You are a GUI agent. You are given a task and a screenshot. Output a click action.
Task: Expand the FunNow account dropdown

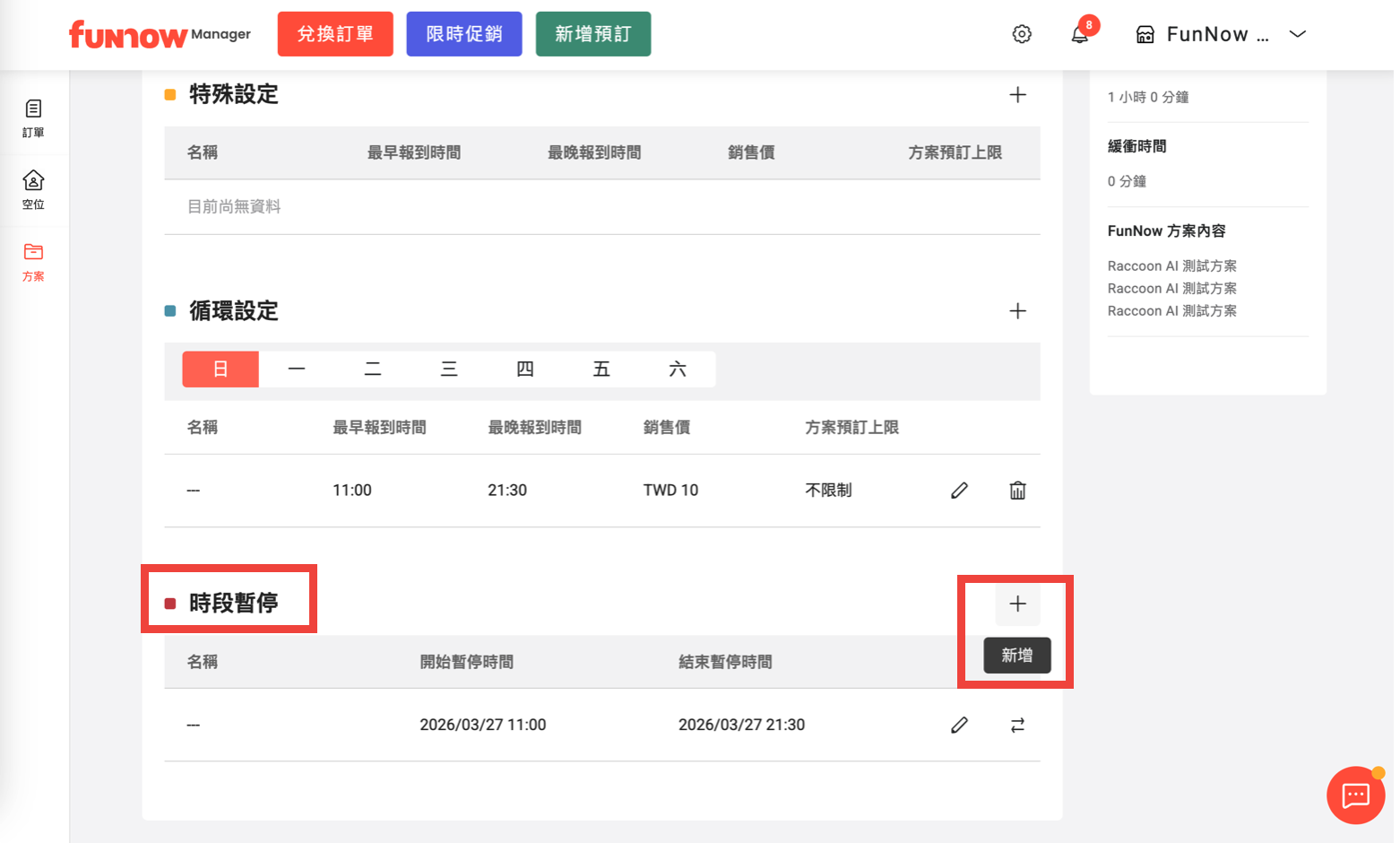pyautogui.click(x=1296, y=34)
